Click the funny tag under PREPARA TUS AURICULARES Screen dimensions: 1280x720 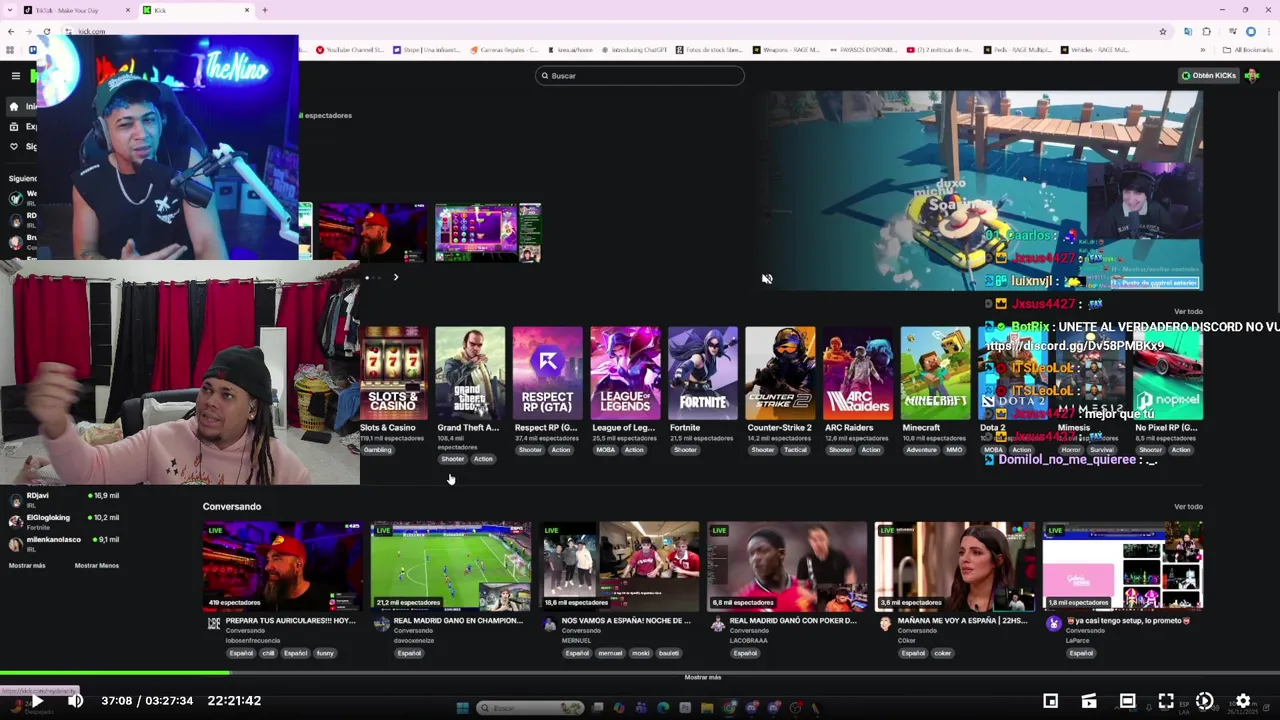pyautogui.click(x=325, y=653)
